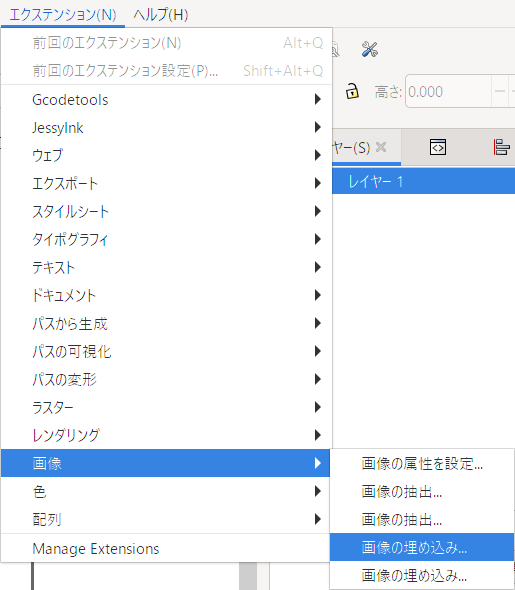Decrease the height value with minus stepper
The width and height of the screenshot is (515, 590).
pyautogui.click(x=500, y=91)
